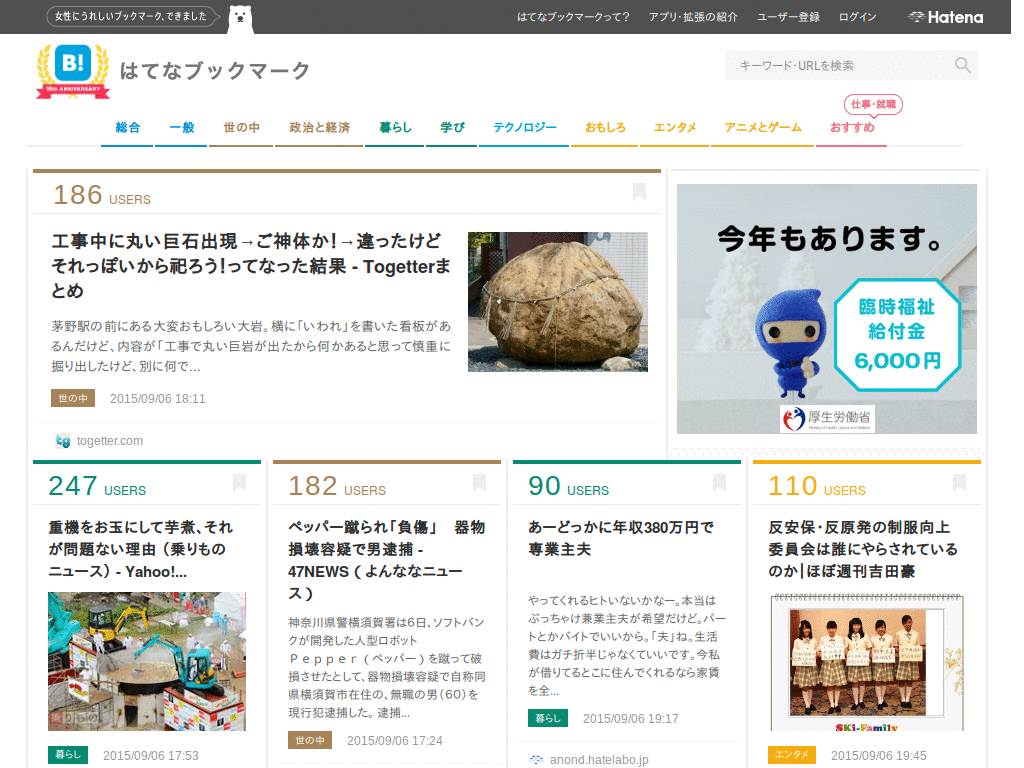Open the giant rock thumbnail image
The image size is (1024, 768).
pyautogui.click(x=558, y=302)
